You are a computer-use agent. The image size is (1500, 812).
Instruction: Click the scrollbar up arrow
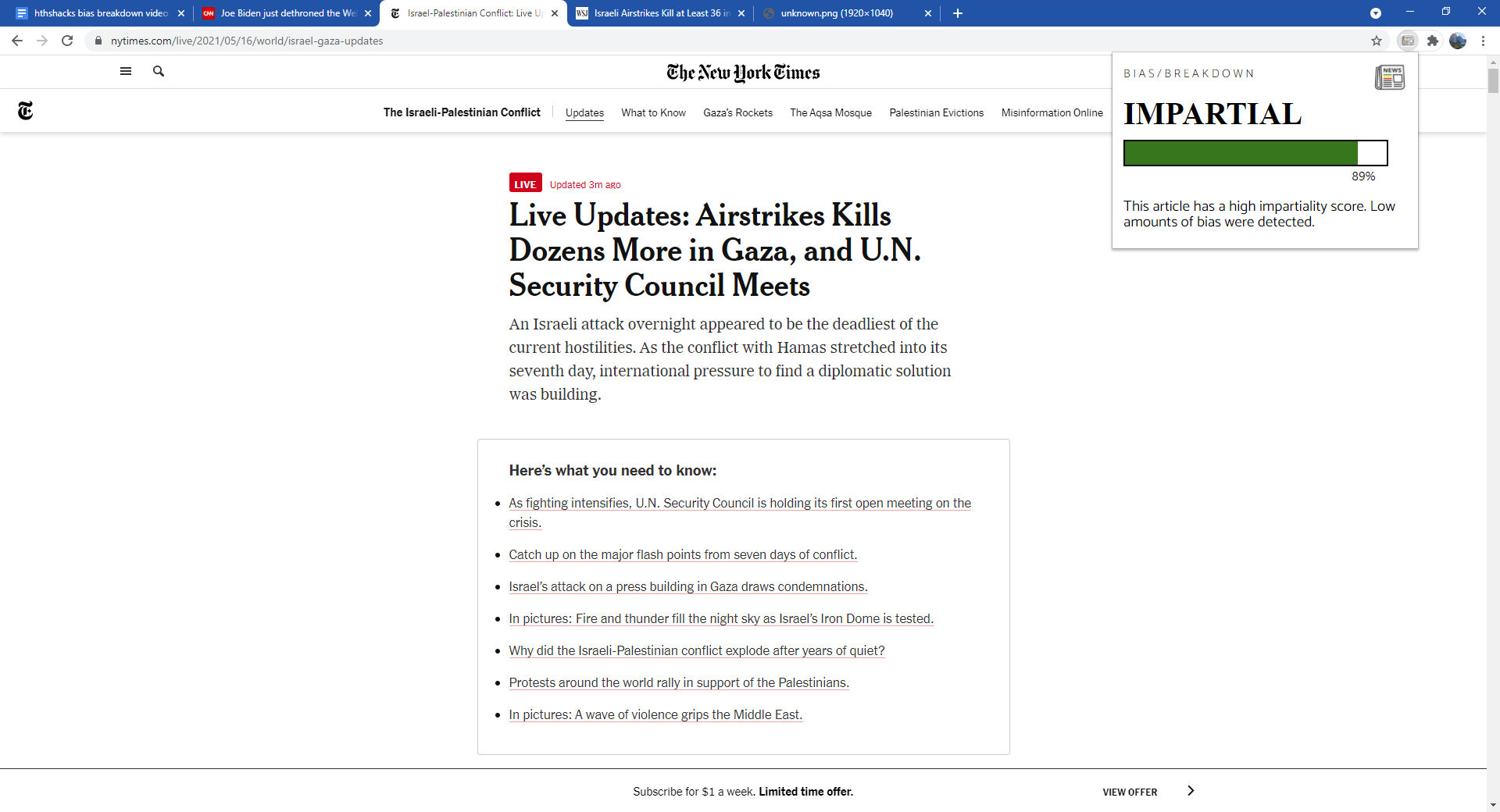pyautogui.click(x=1493, y=61)
